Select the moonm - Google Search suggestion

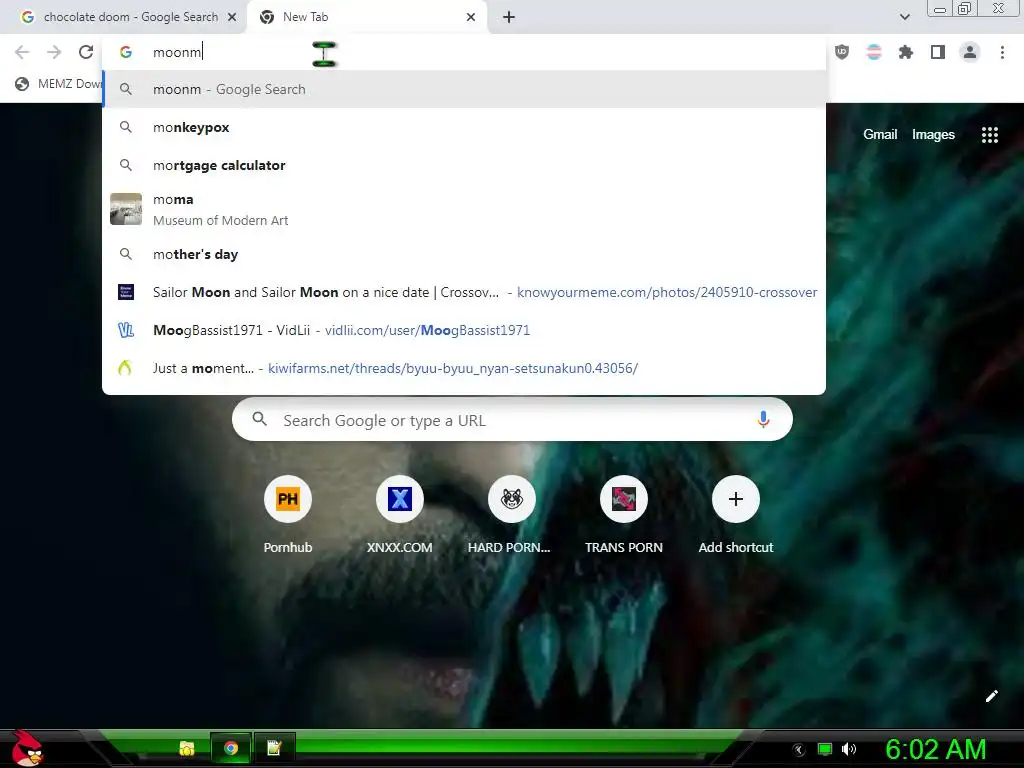coord(464,89)
